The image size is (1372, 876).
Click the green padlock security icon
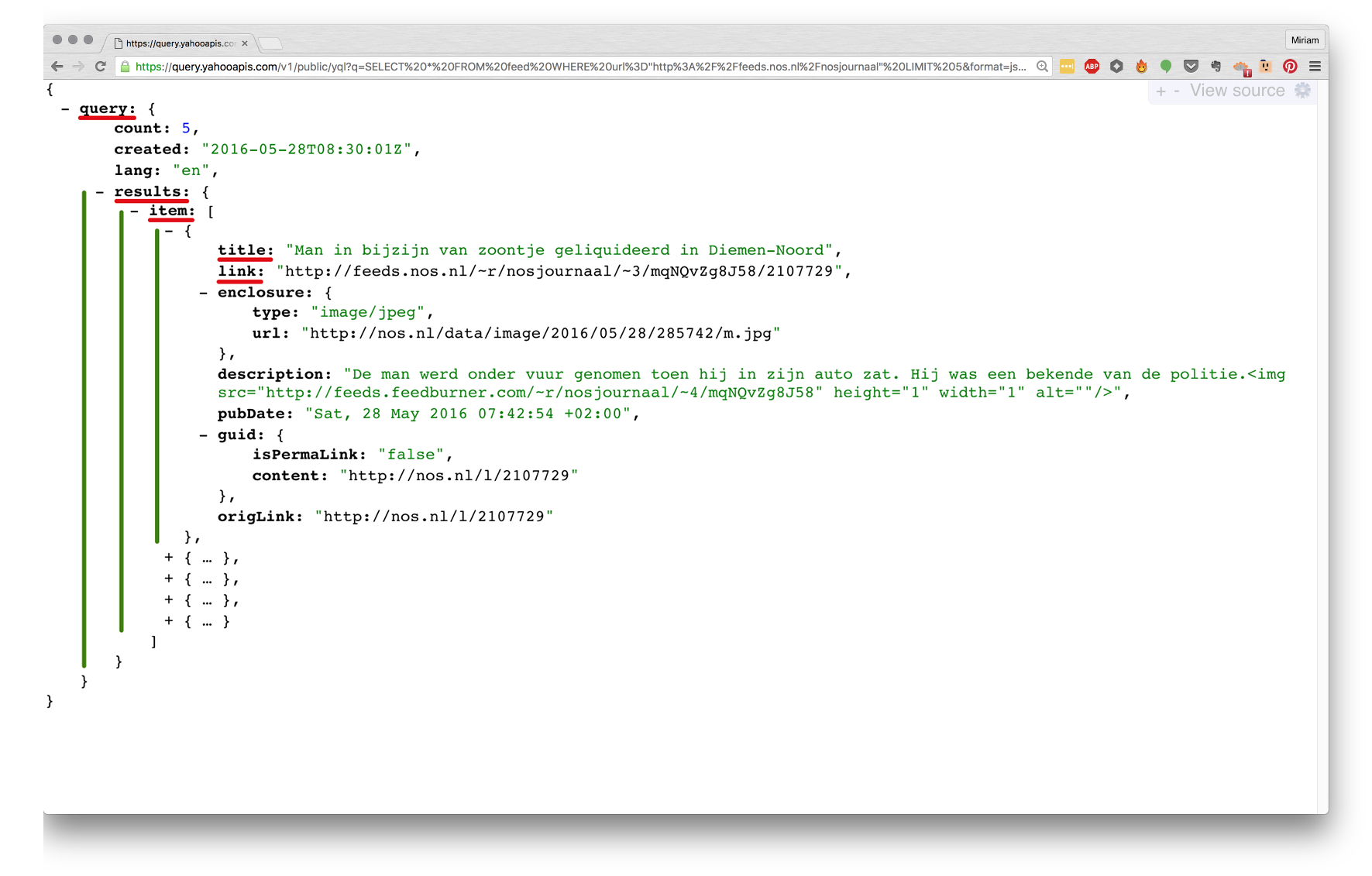click(x=125, y=67)
